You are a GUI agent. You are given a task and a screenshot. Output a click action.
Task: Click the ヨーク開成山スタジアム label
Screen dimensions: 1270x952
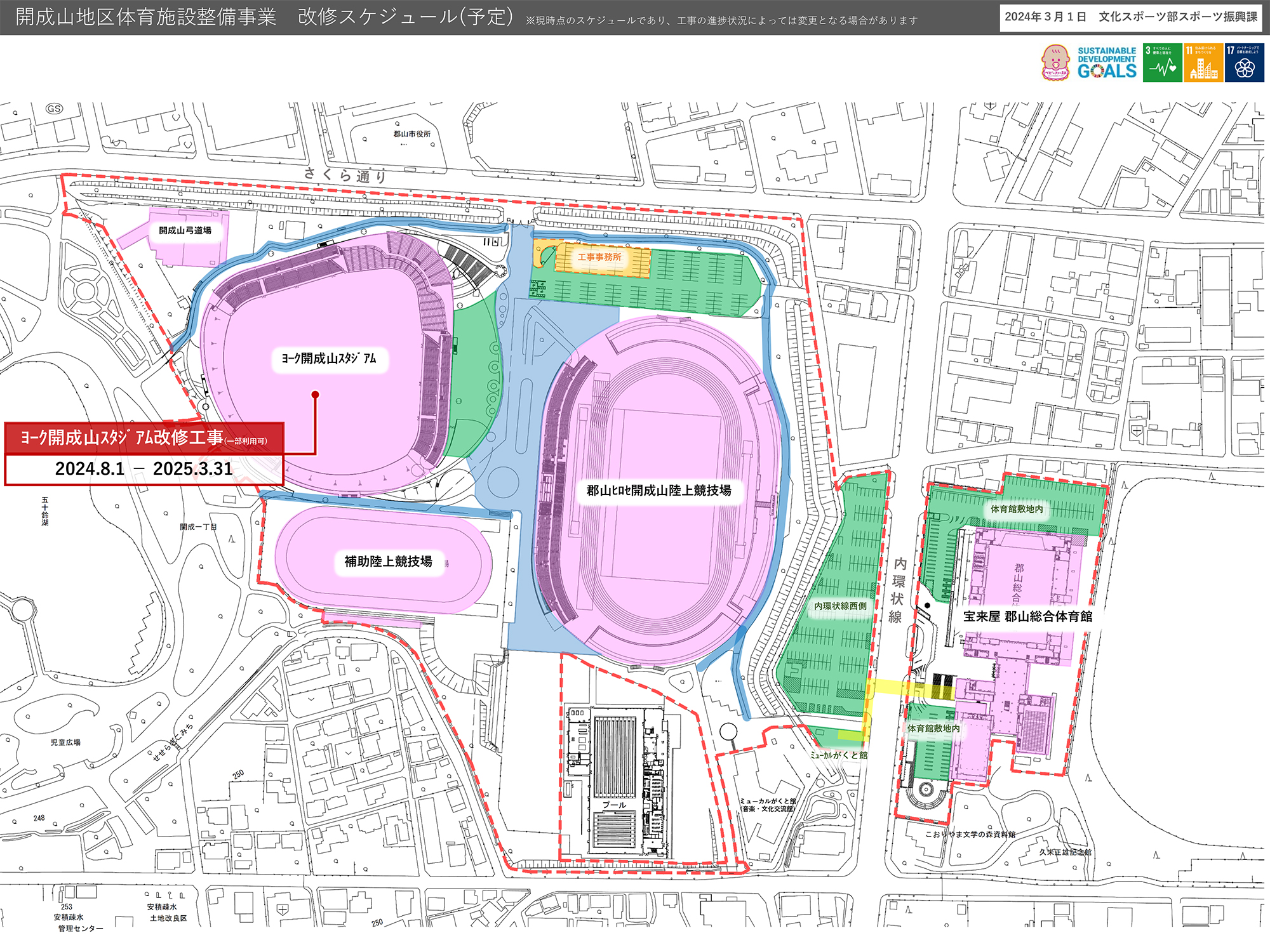(329, 359)
